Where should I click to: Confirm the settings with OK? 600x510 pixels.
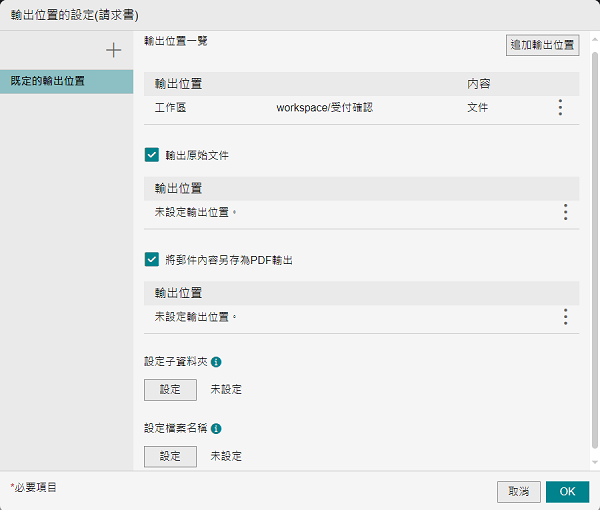(567, 491)
